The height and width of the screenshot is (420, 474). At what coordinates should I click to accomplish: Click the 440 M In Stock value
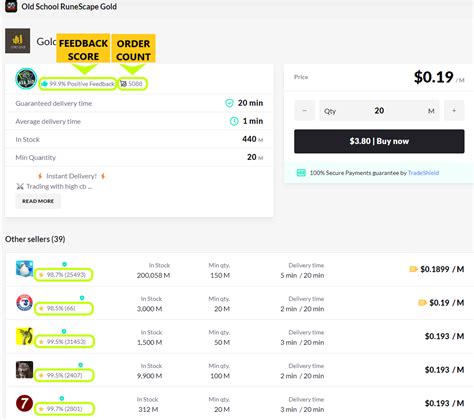click(252, 139)
